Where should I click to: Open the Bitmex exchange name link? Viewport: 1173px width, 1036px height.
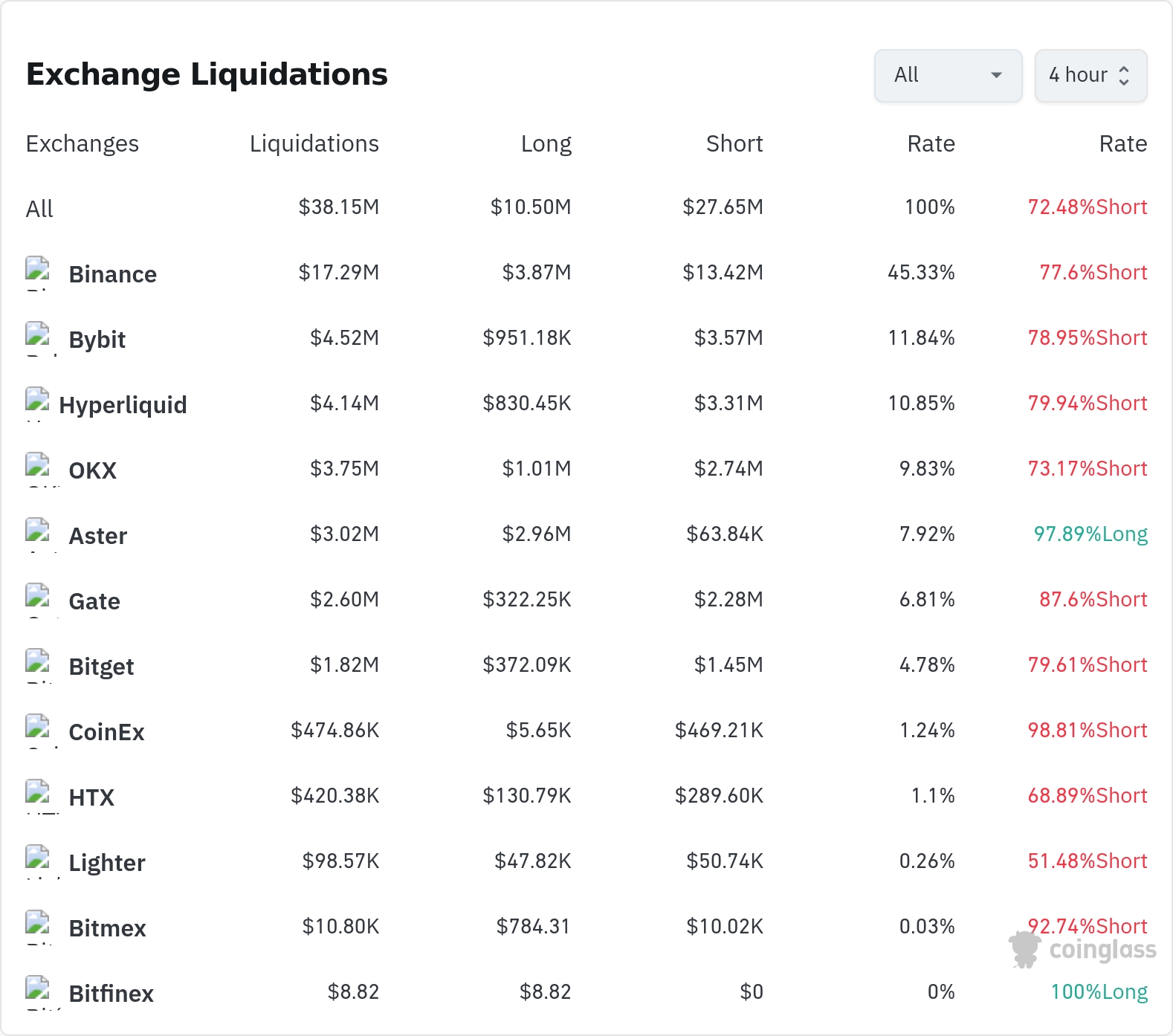point(108,928)
